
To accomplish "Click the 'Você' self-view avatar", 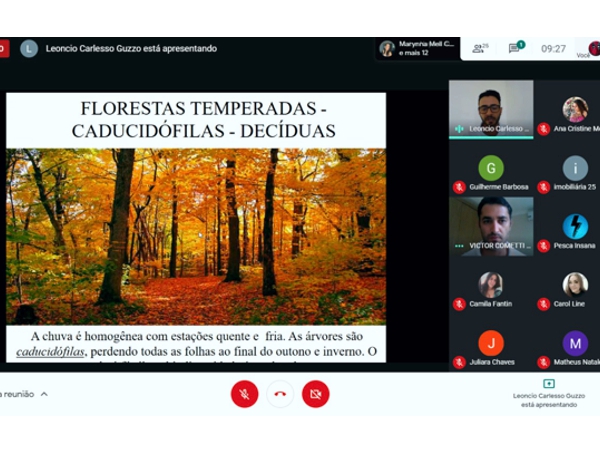I will pos(595,49).
